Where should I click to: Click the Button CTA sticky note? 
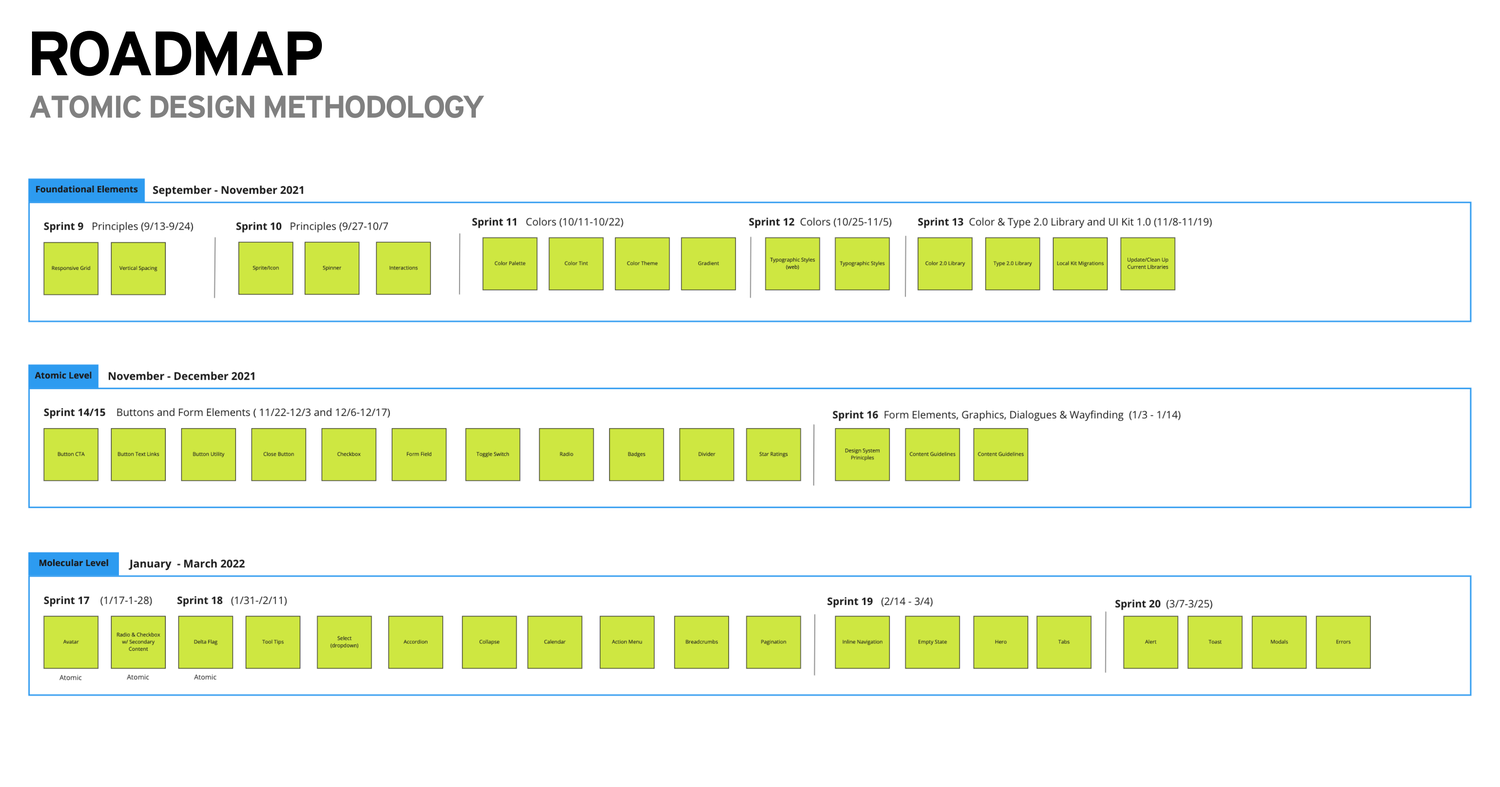[71, 454]
